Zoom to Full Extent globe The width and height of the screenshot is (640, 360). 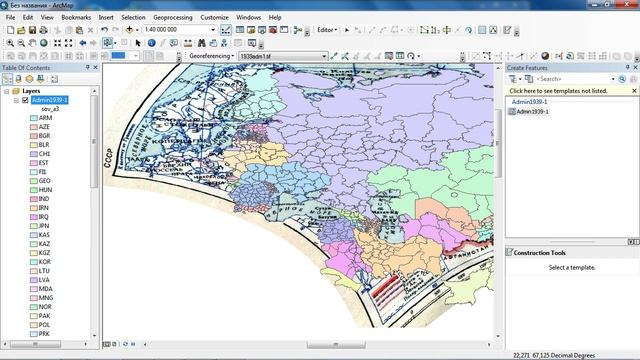(43, 43)
